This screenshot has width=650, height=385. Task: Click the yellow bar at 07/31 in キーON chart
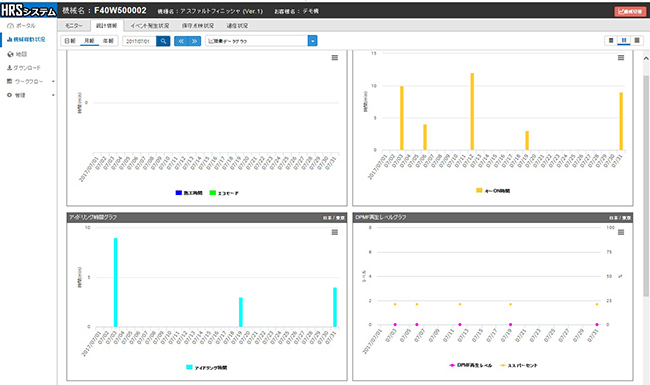(621, 121)
